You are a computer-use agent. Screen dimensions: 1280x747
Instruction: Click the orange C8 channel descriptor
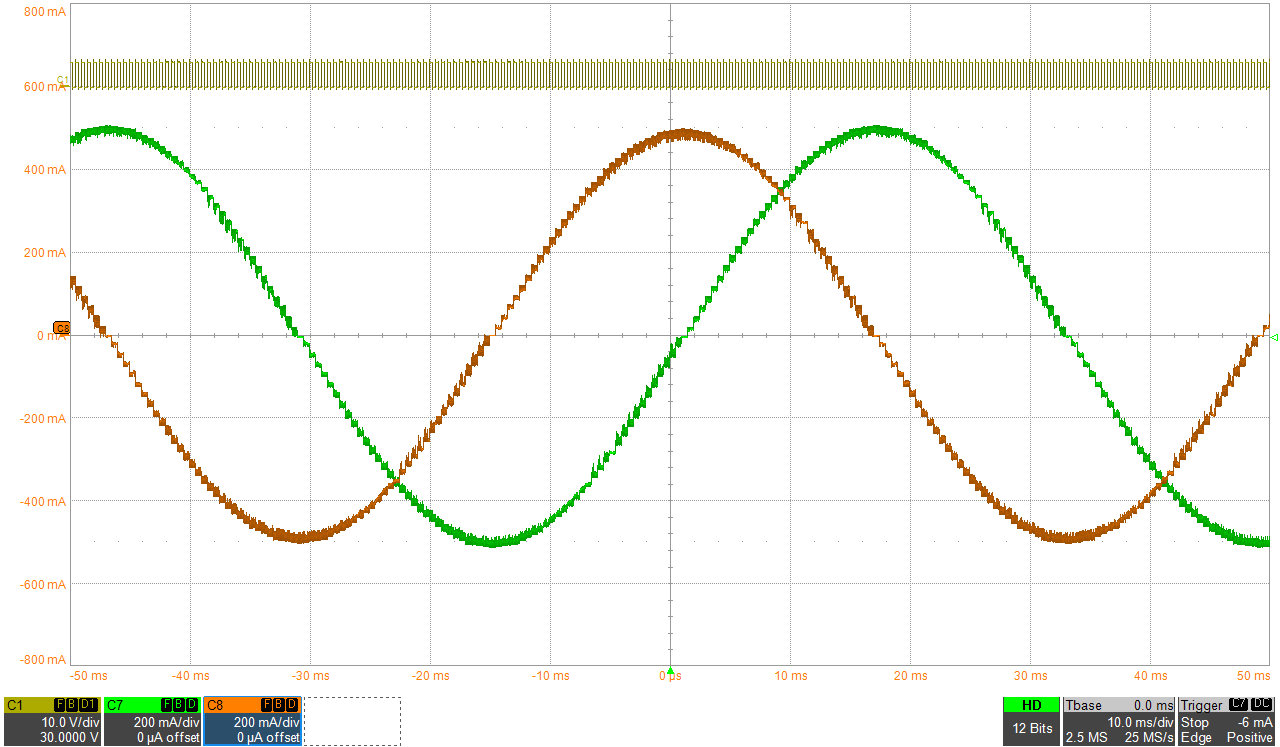[x=252, y=721]
